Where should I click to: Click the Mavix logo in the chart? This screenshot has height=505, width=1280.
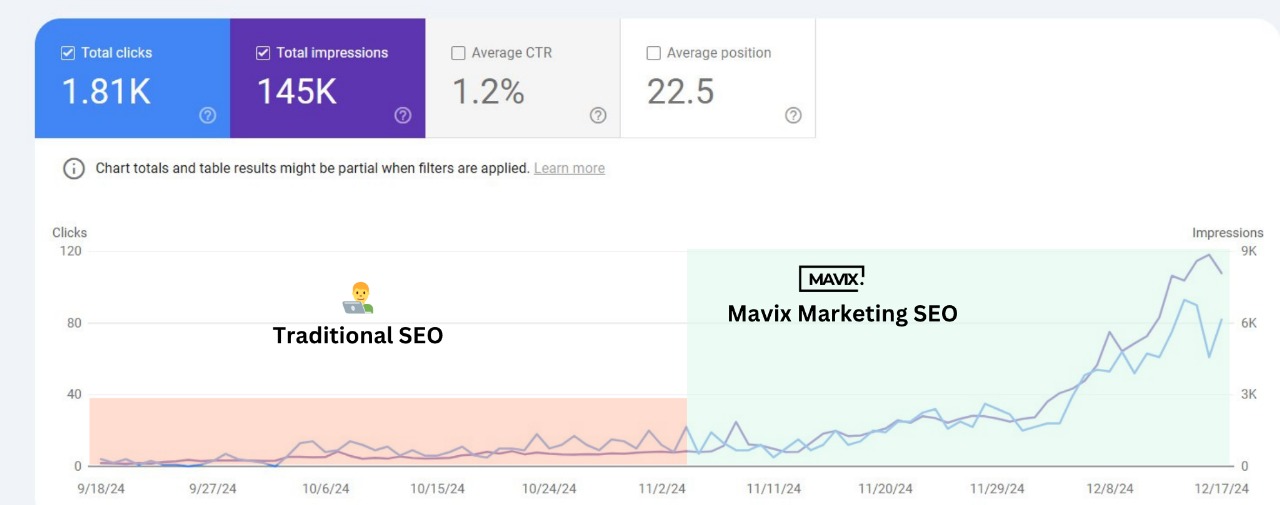pyautogui.click(x=832, y=278)
